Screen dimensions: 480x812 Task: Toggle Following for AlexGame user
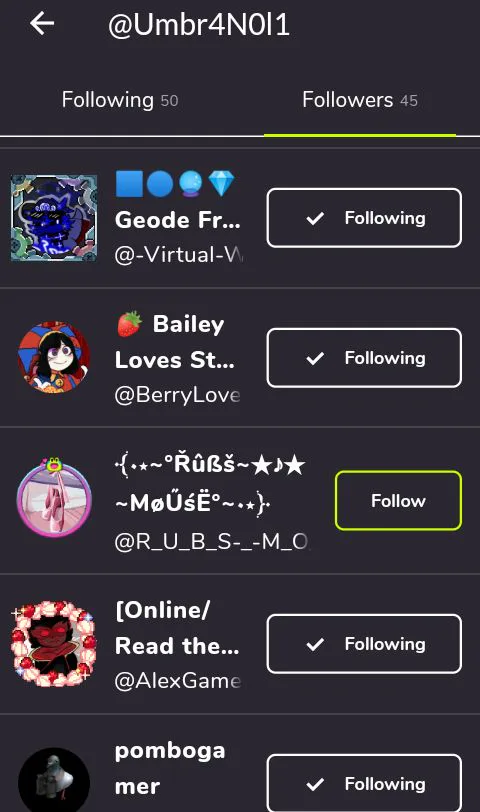tap(364, 644)
